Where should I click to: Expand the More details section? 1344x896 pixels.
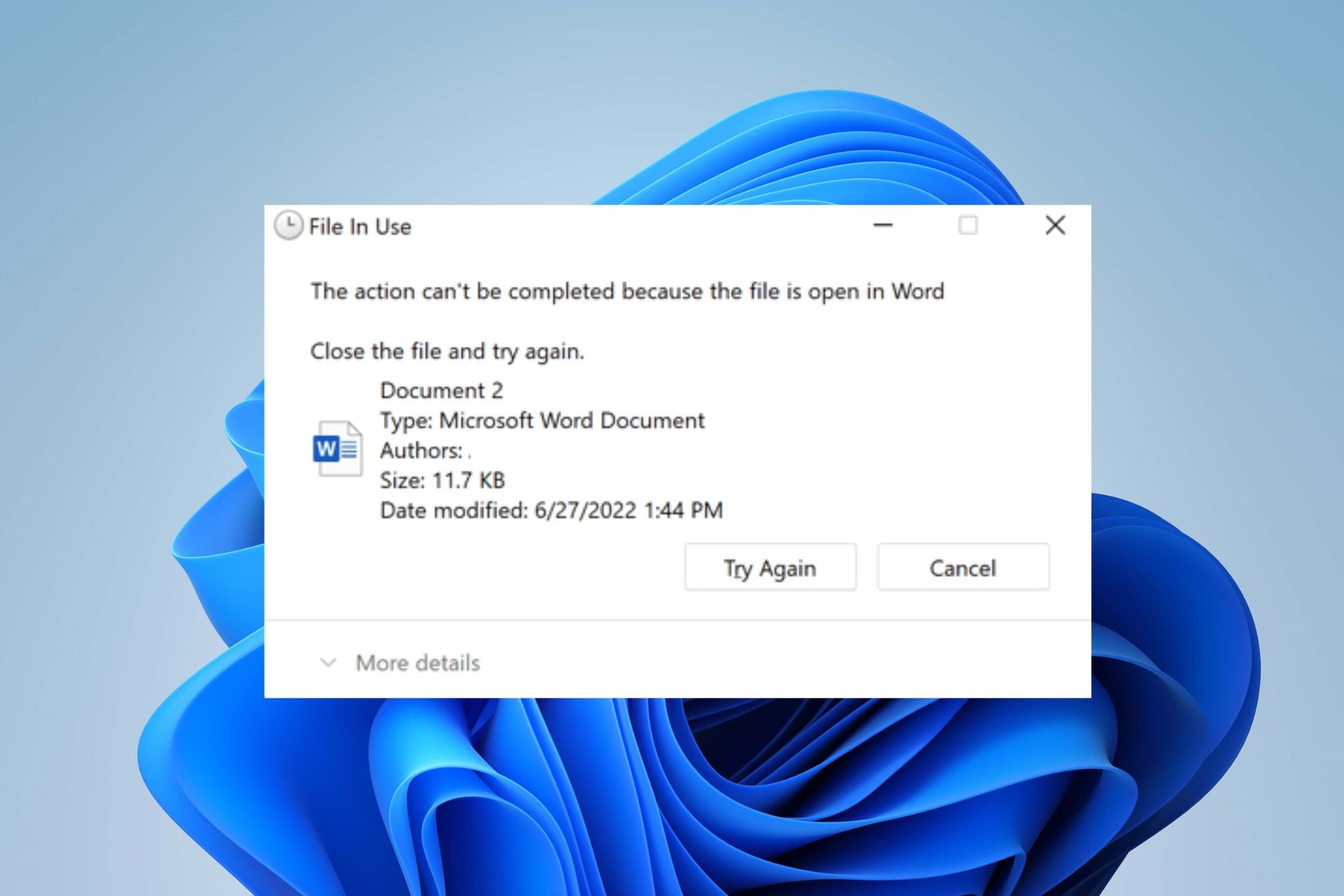click(416, 662)
